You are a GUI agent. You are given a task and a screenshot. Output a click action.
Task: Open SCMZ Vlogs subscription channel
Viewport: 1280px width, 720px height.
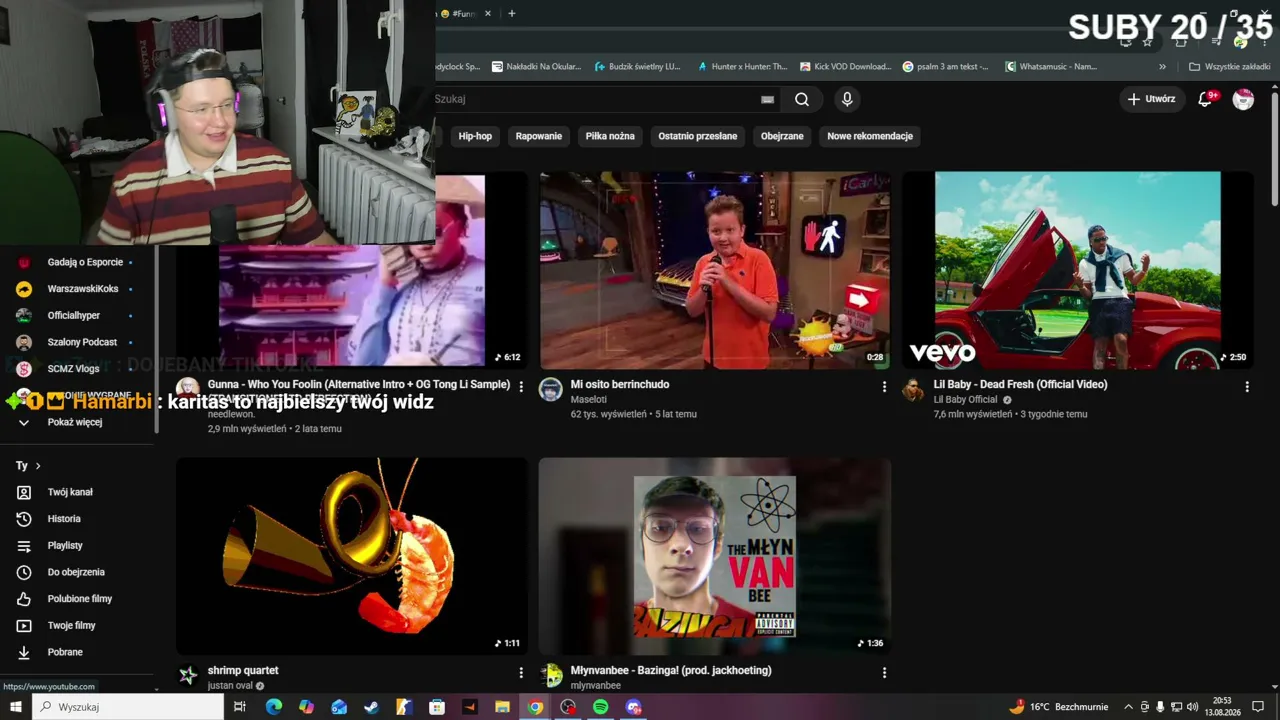pyautogui.click(x=75, y=369)
